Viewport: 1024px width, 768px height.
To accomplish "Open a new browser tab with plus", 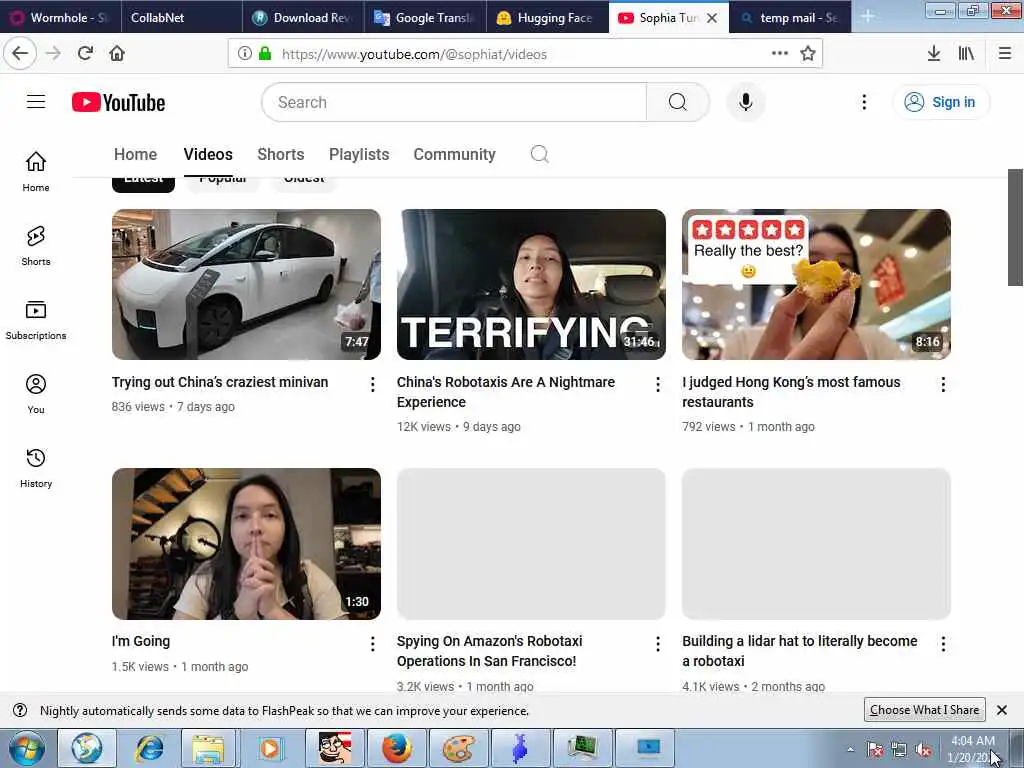I will pos(868,17).
